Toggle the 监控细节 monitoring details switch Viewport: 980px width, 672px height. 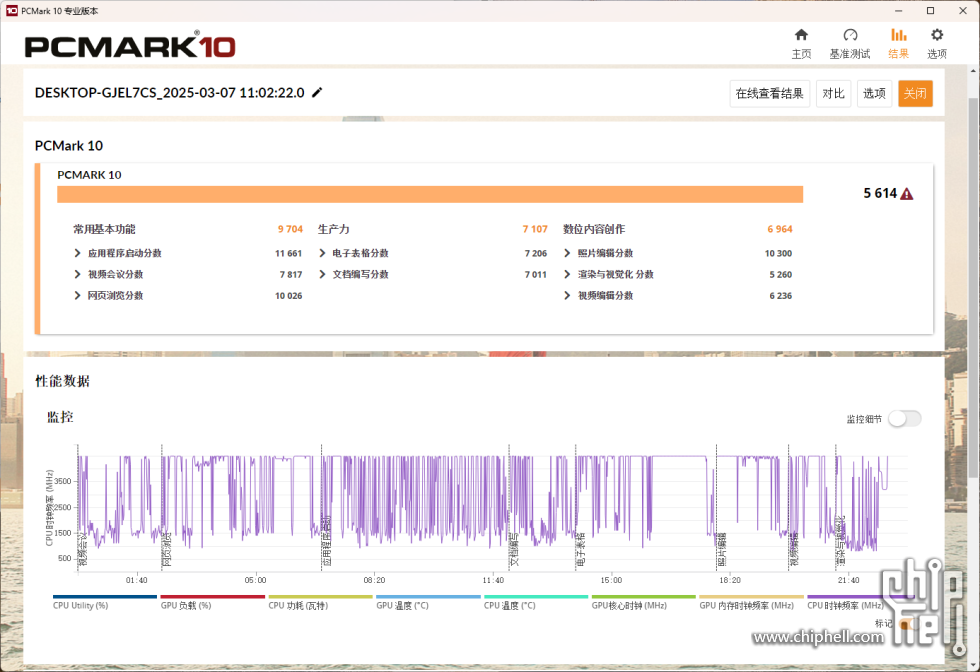tap(905, 419)
